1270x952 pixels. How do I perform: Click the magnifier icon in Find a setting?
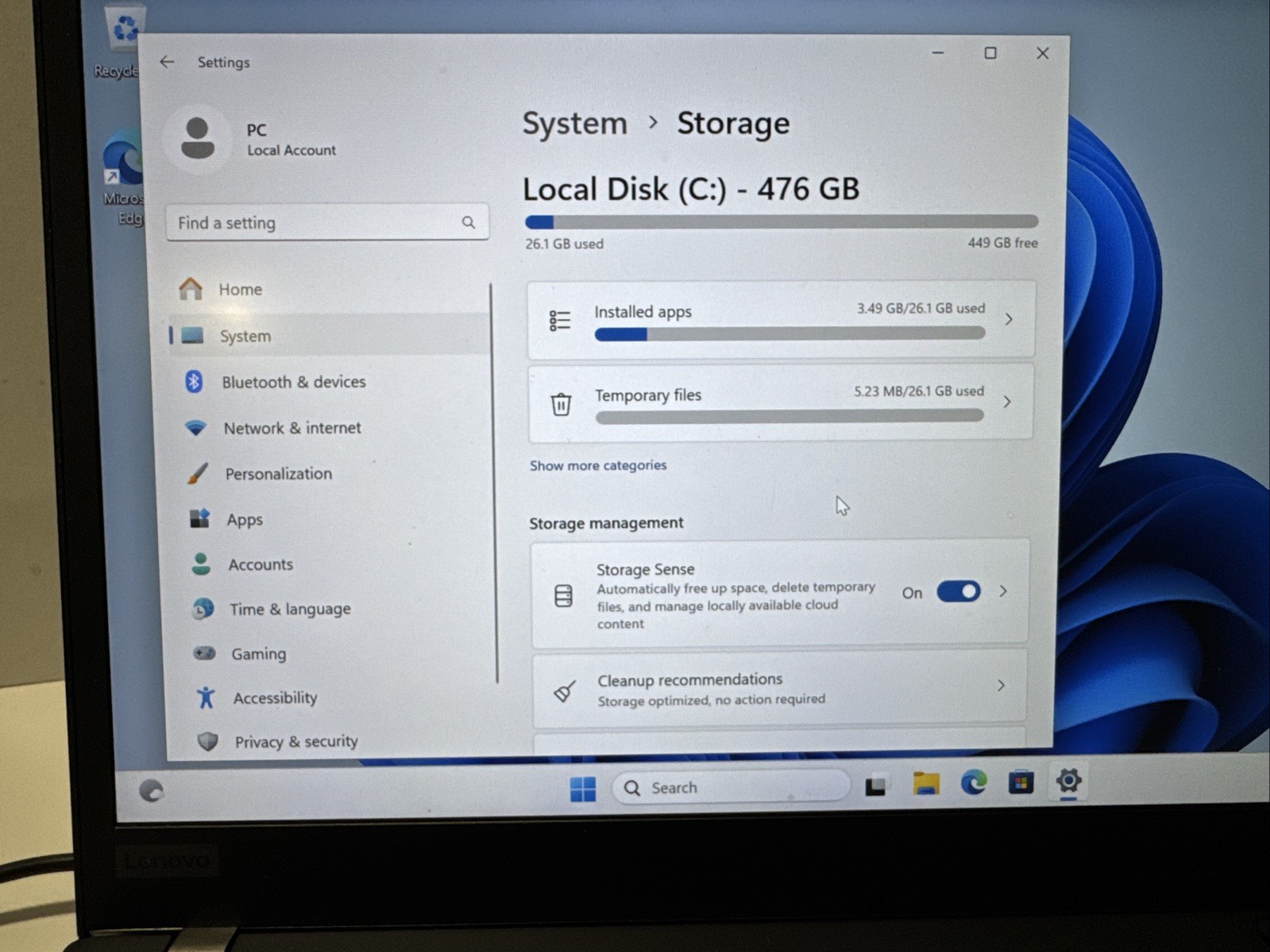(469, 223)
